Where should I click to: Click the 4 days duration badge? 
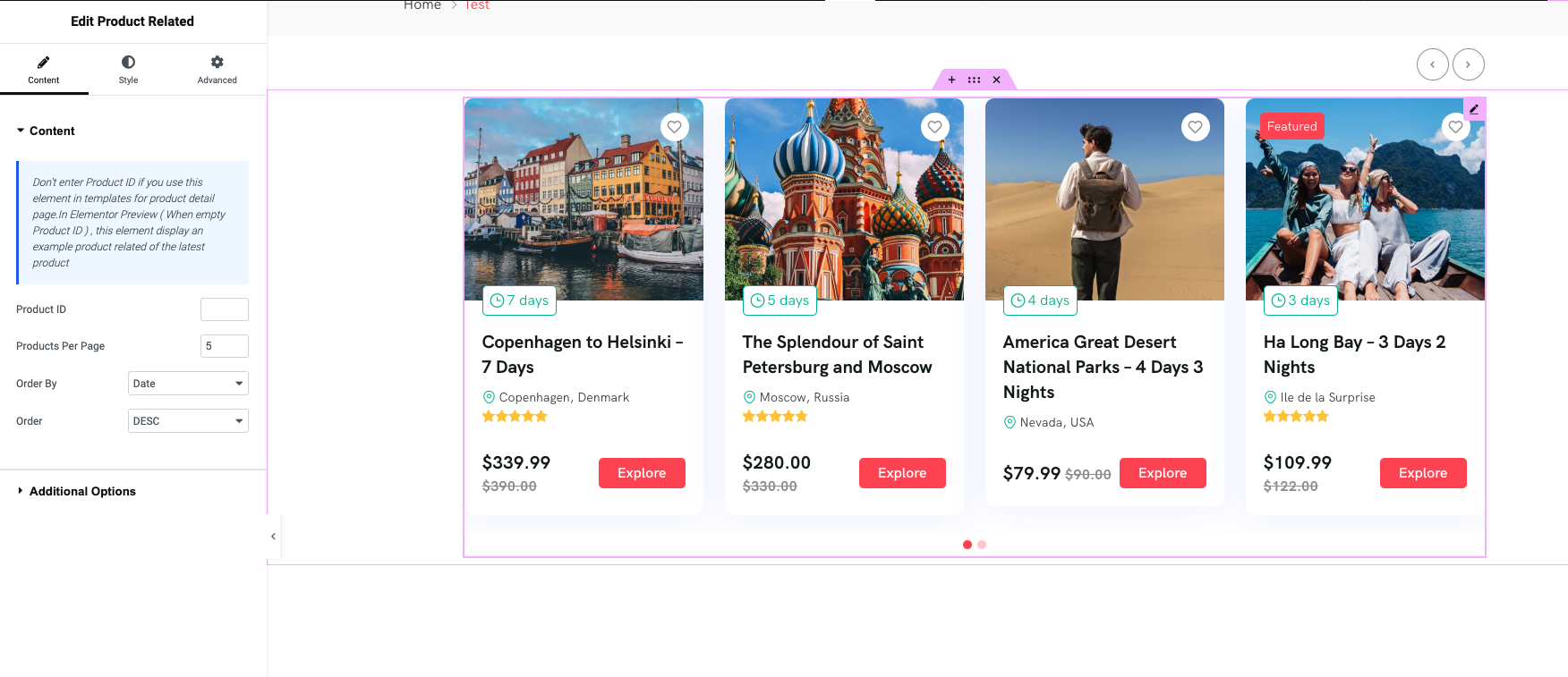pos(1040,300)
